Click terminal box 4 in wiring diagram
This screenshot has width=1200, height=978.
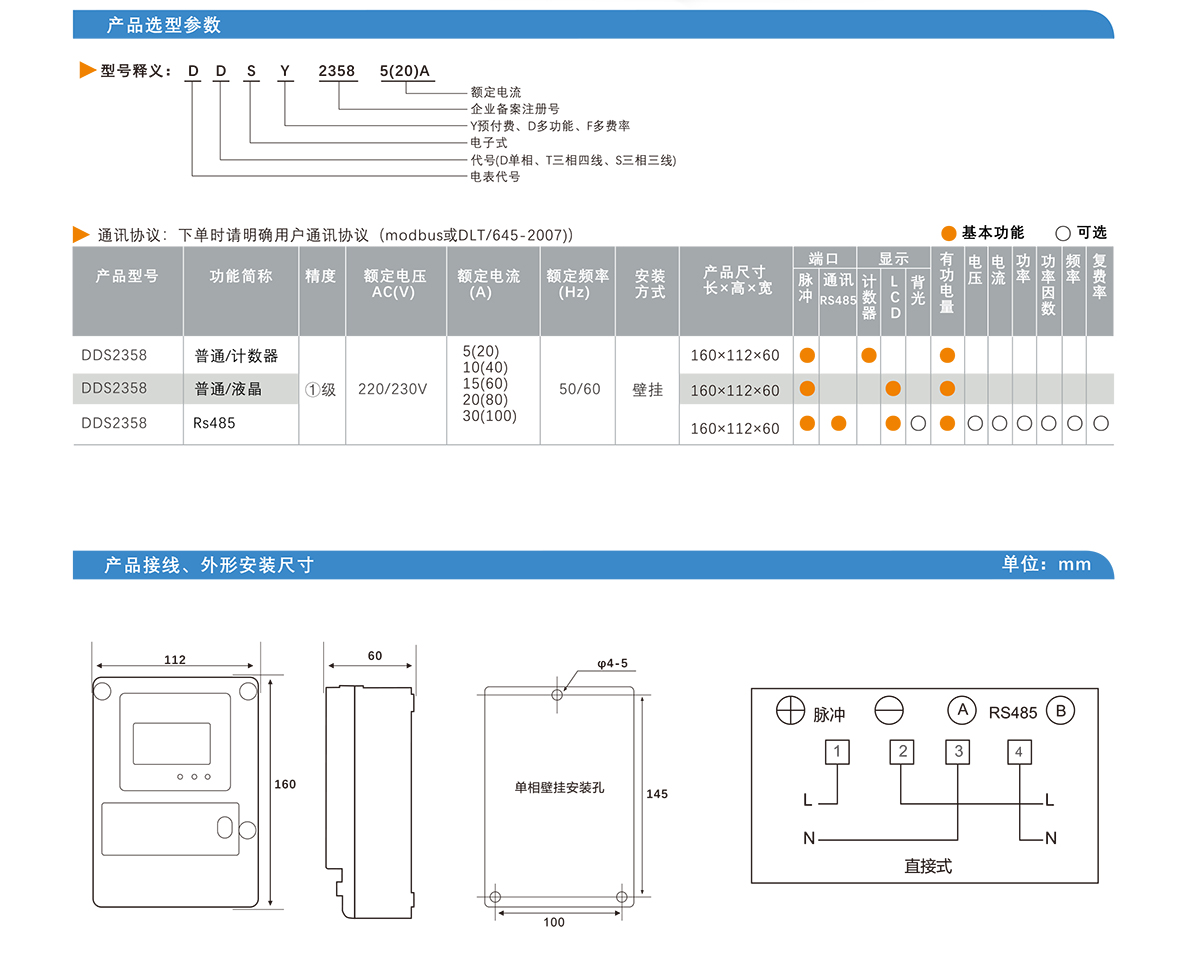[x=1018, y=752]
